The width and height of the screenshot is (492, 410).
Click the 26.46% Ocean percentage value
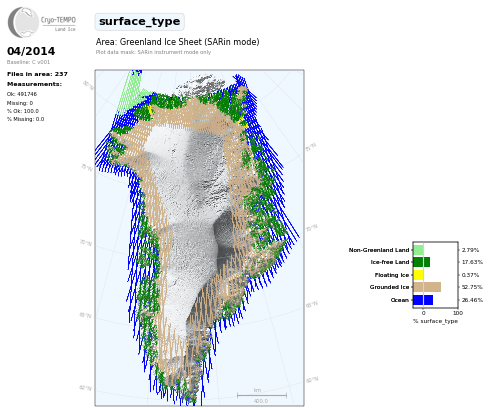(472, 300)
